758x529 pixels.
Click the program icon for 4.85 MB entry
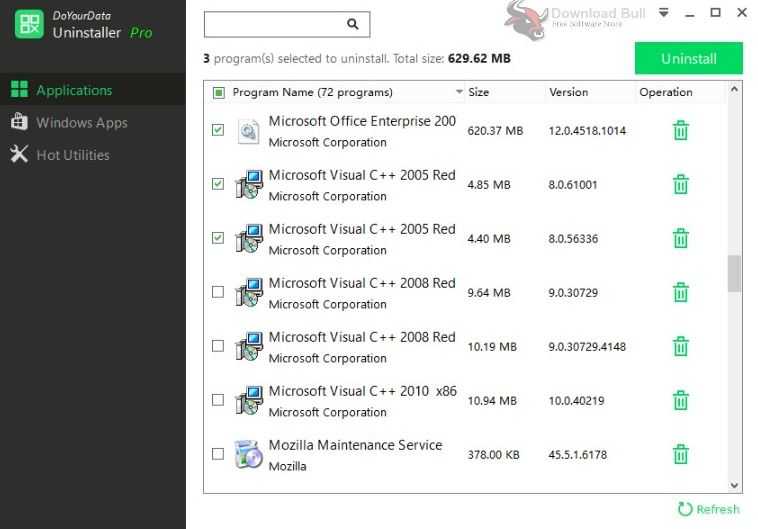[x=249, y=184]
